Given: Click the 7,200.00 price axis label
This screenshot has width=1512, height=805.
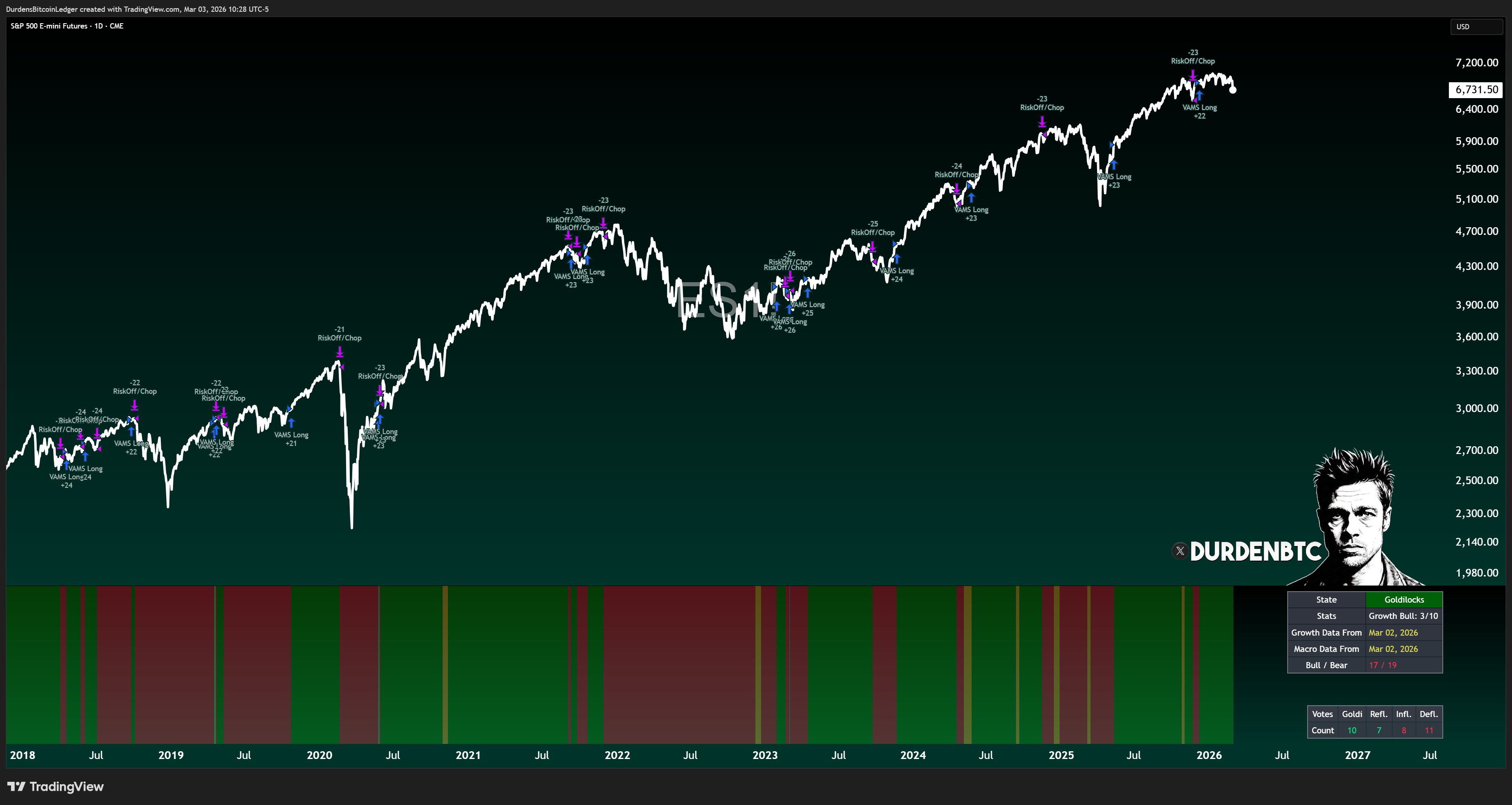Looking at the screenshot, I should (x=1476, y=62).
